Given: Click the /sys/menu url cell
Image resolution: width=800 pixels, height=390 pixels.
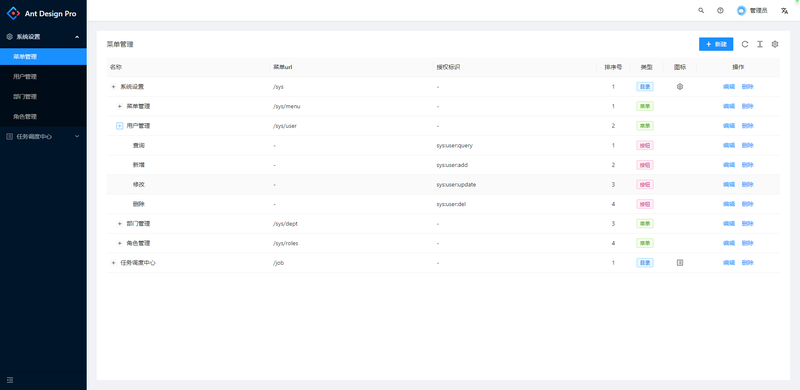Looking at the screenshot, I should click(352, 106).
